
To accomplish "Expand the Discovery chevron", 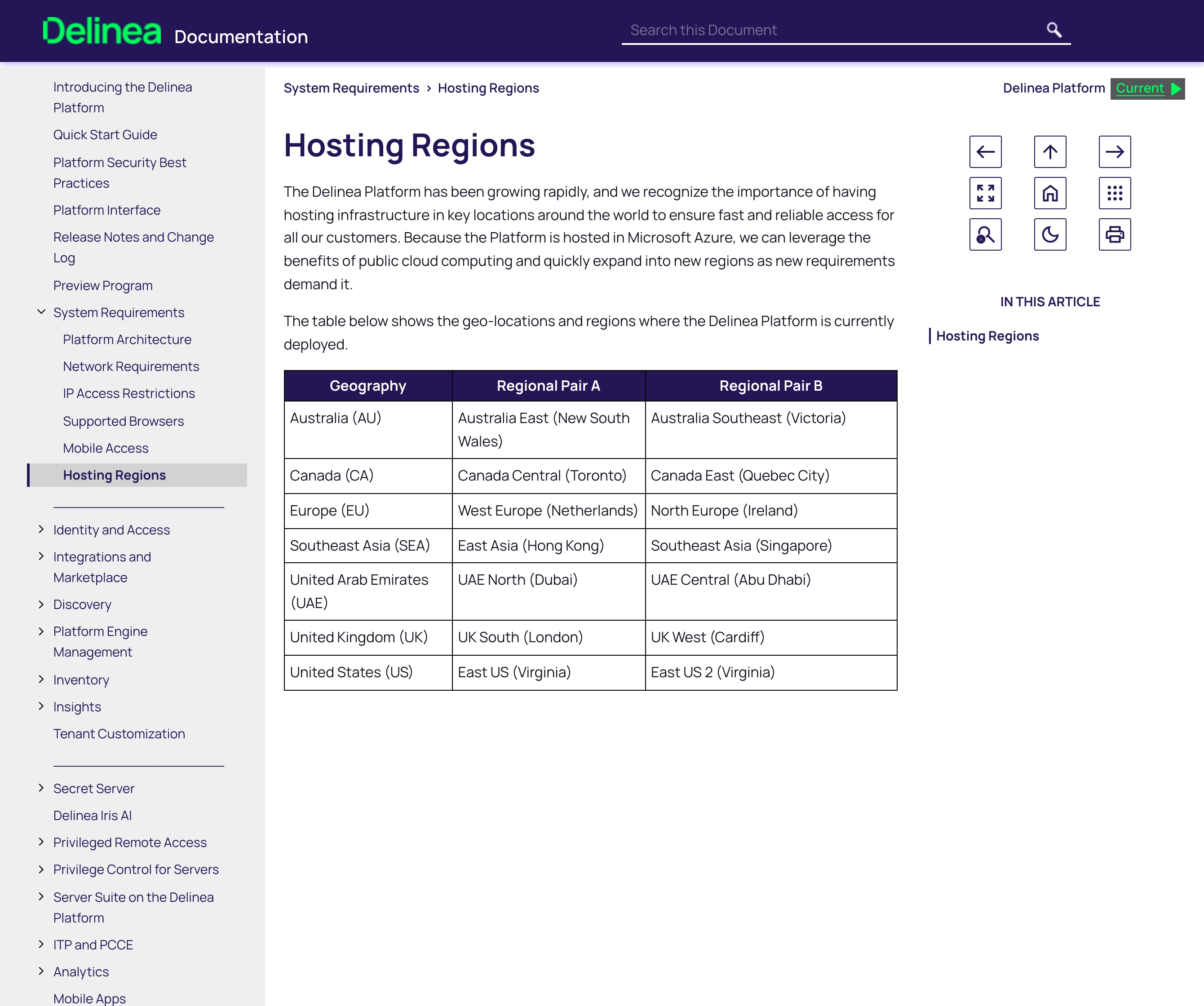I will [41, 604].
